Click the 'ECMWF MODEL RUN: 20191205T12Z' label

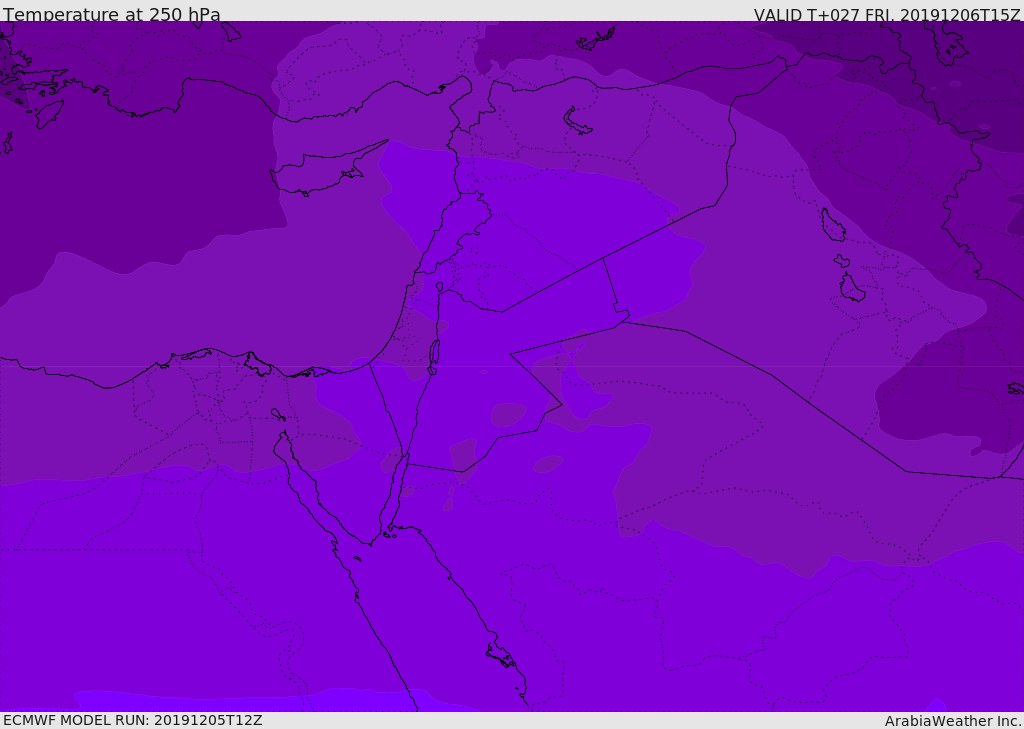pos(133,721)
